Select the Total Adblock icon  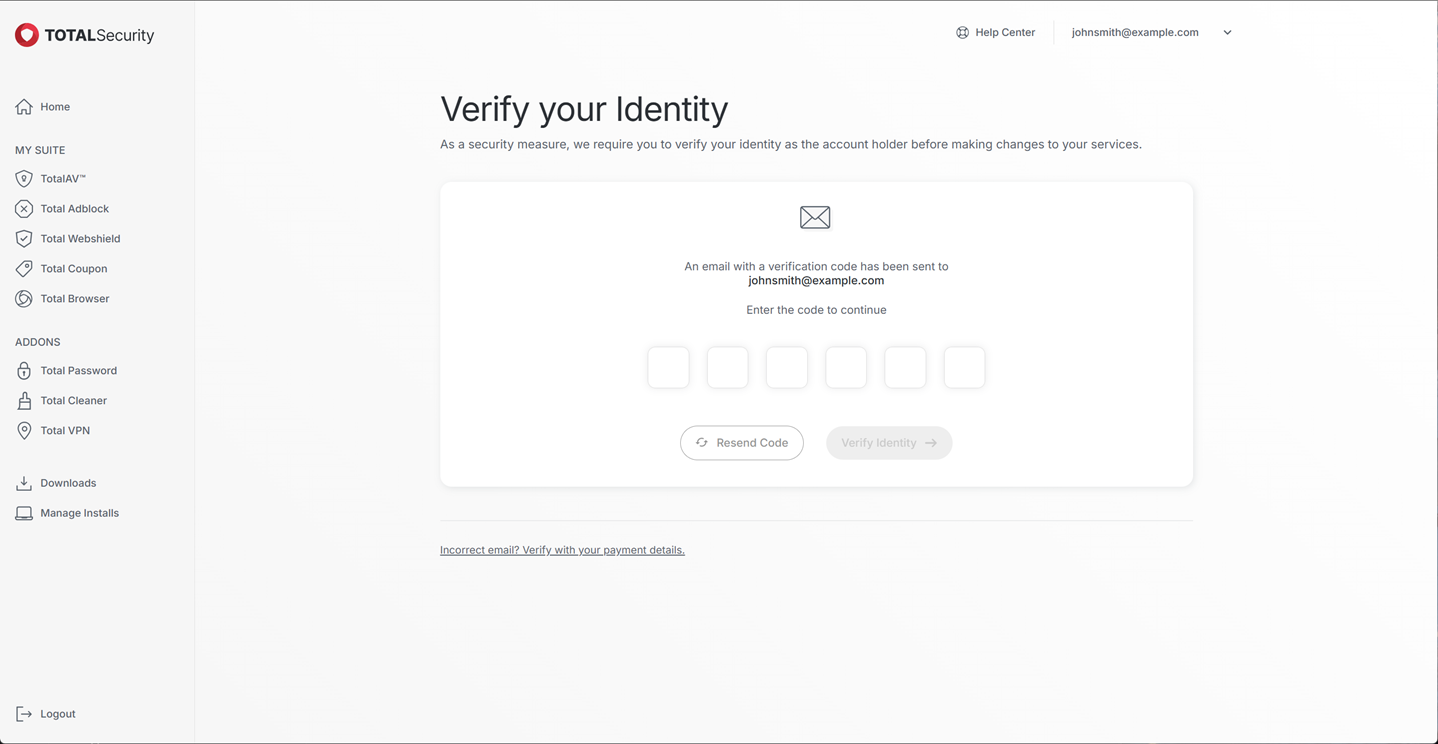pos(24,209)
